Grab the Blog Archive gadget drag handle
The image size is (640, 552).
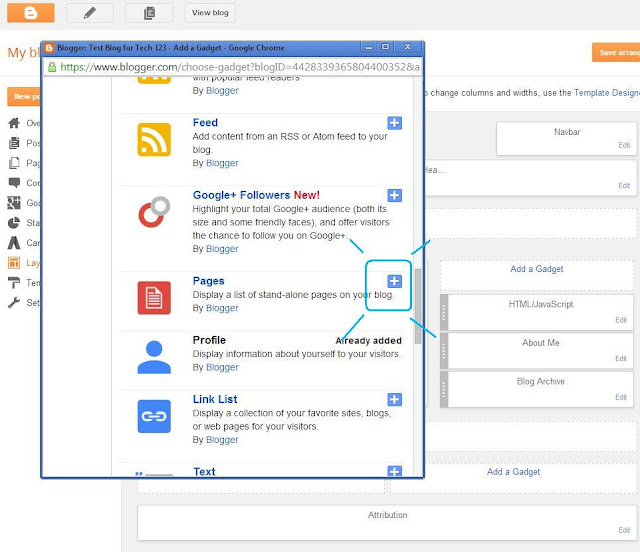coord(444,390)
